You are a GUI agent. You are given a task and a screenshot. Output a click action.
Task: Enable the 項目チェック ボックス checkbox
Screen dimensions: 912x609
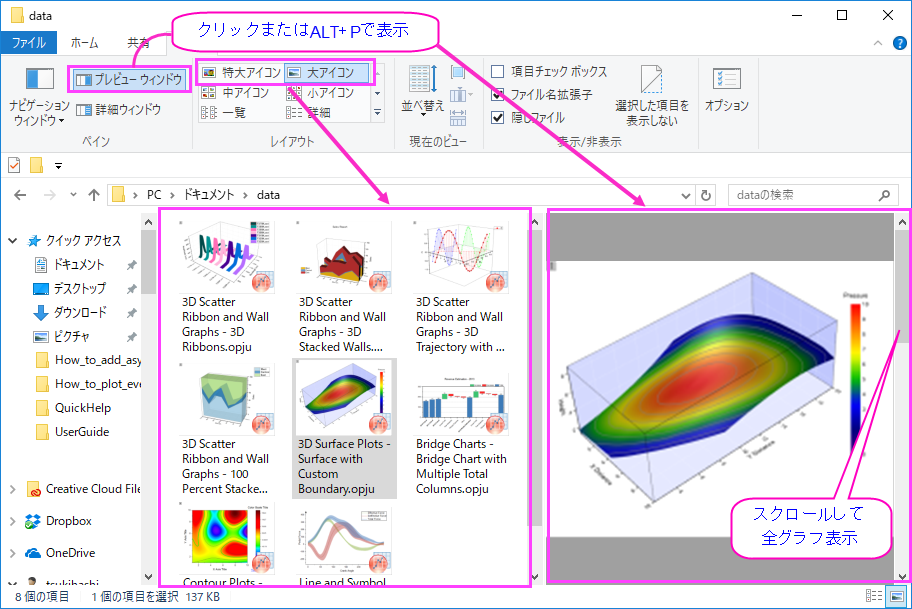point(498,72)
